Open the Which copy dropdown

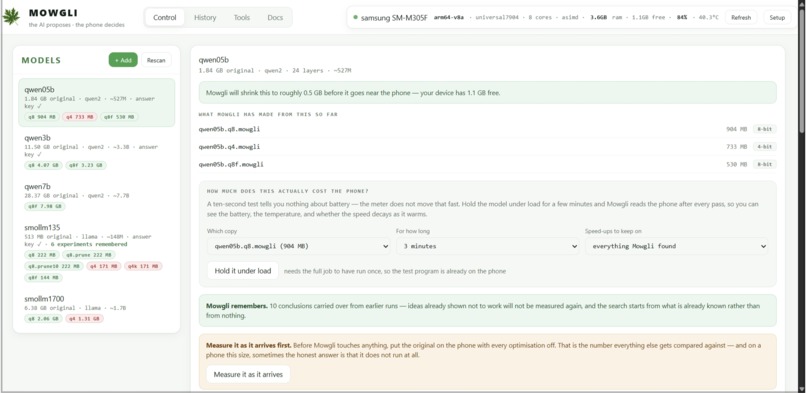click(299, 246)
